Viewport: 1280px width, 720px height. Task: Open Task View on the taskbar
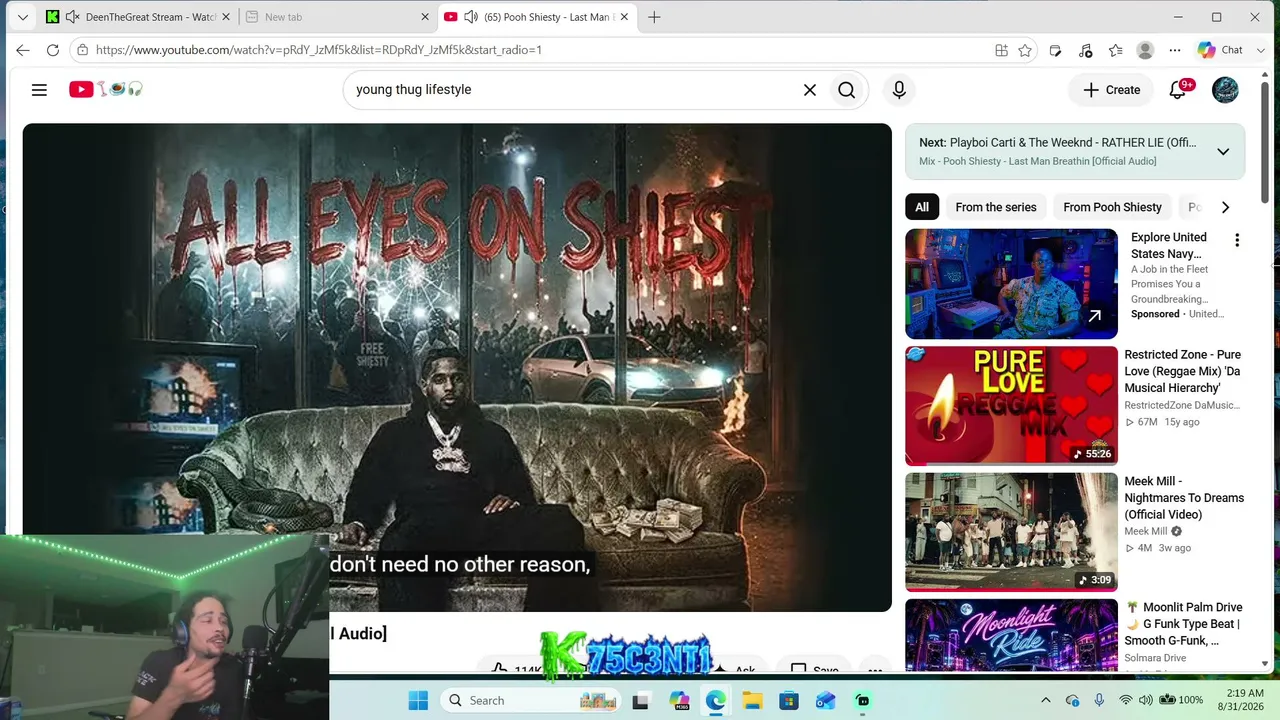(641, 700)
